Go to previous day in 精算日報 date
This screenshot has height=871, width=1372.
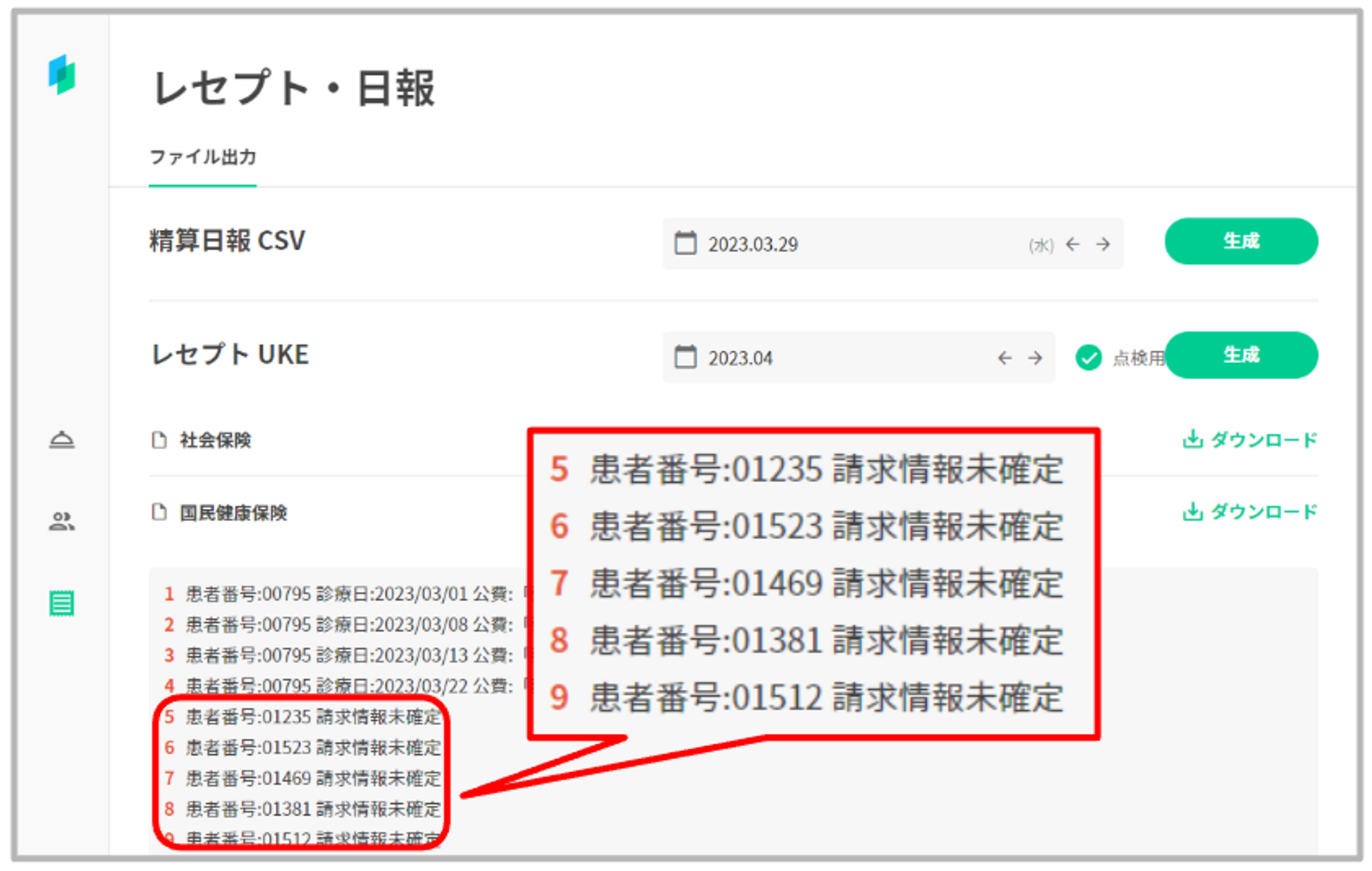point(1073,244)
